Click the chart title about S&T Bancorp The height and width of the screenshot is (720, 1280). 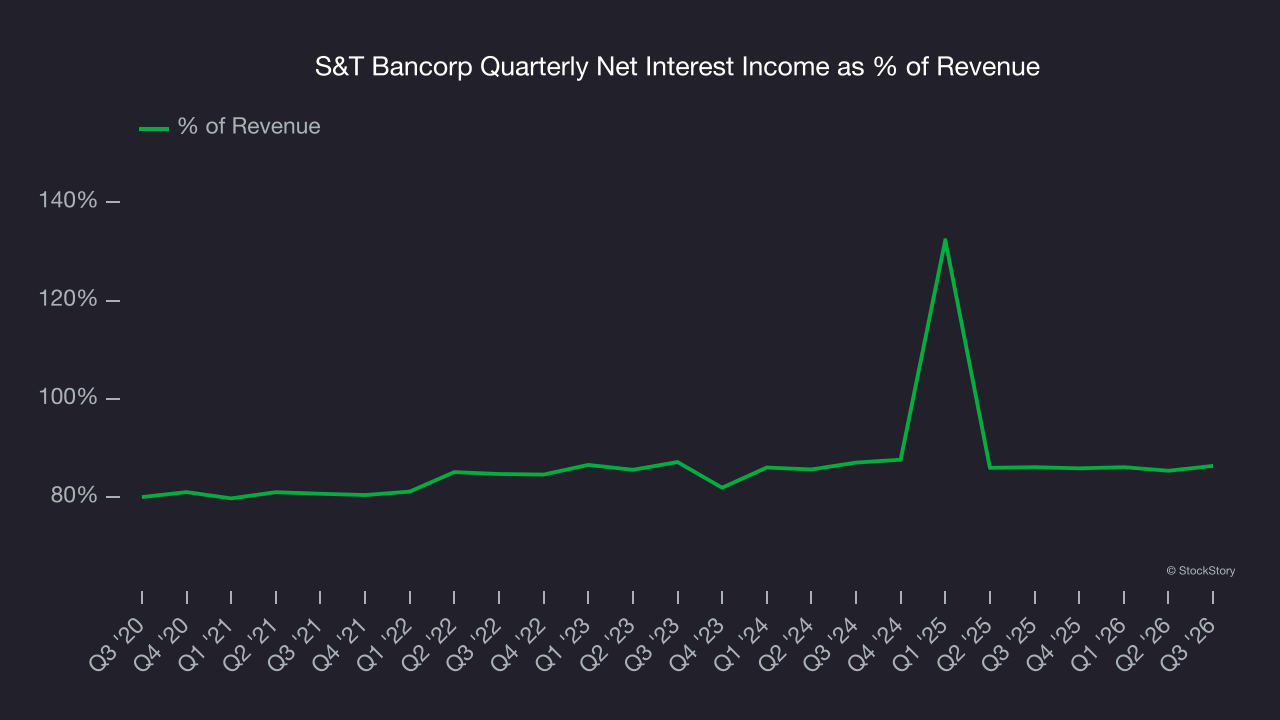pos(677,67)
